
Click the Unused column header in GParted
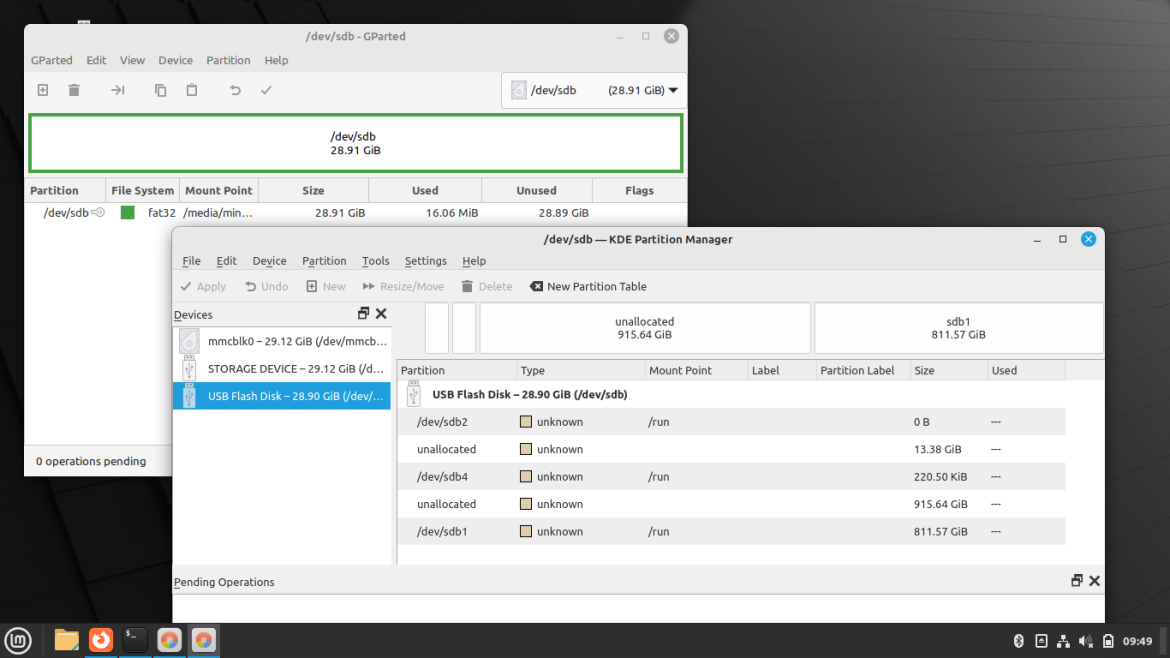point(536,190)
